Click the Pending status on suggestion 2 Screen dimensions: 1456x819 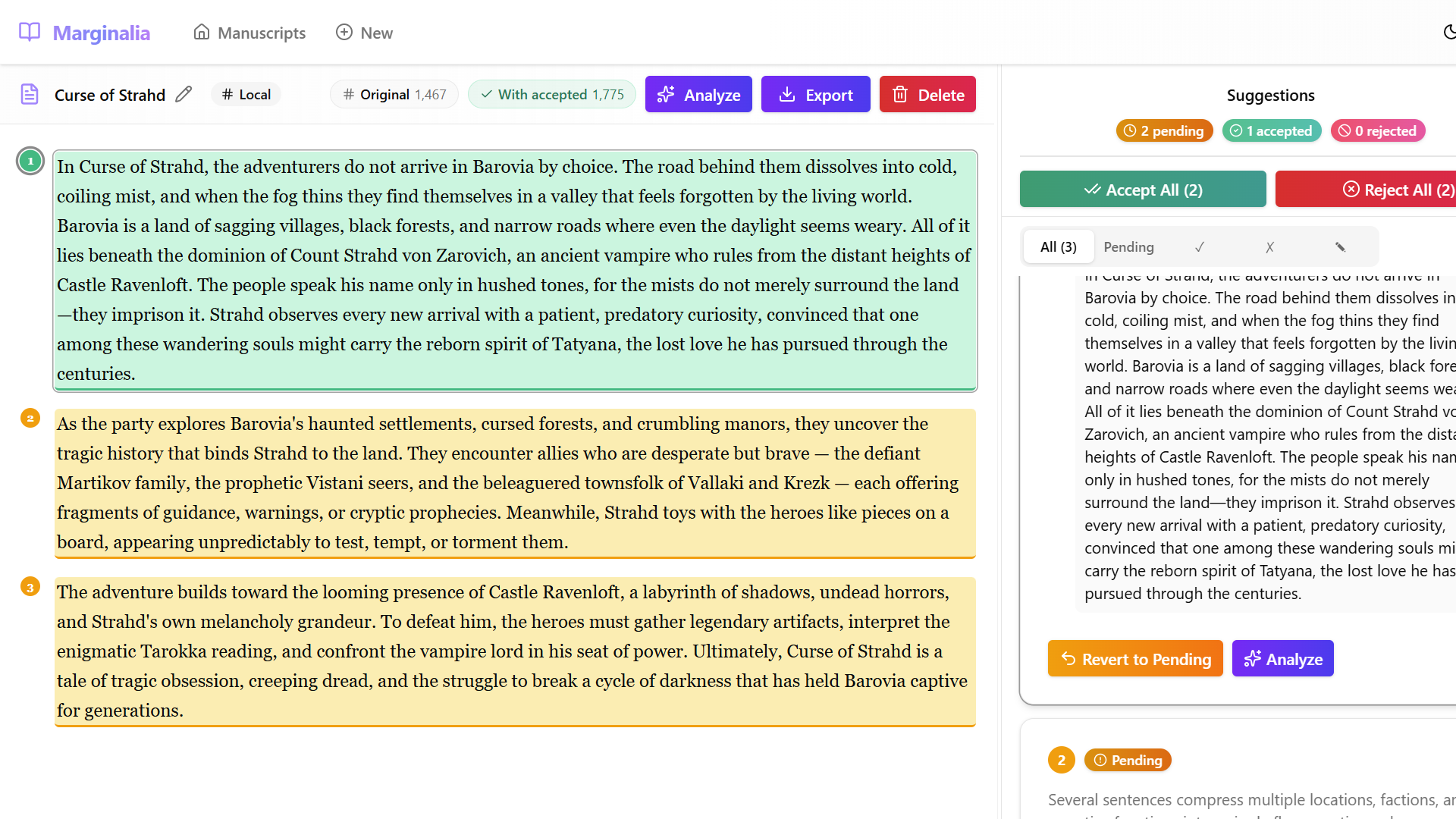(x=1128, y=760)
